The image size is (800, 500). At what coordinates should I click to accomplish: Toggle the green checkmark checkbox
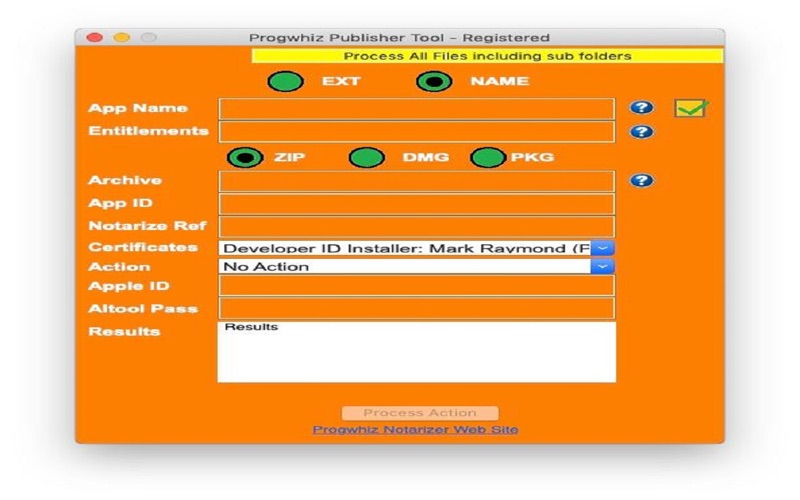point(691,108)
